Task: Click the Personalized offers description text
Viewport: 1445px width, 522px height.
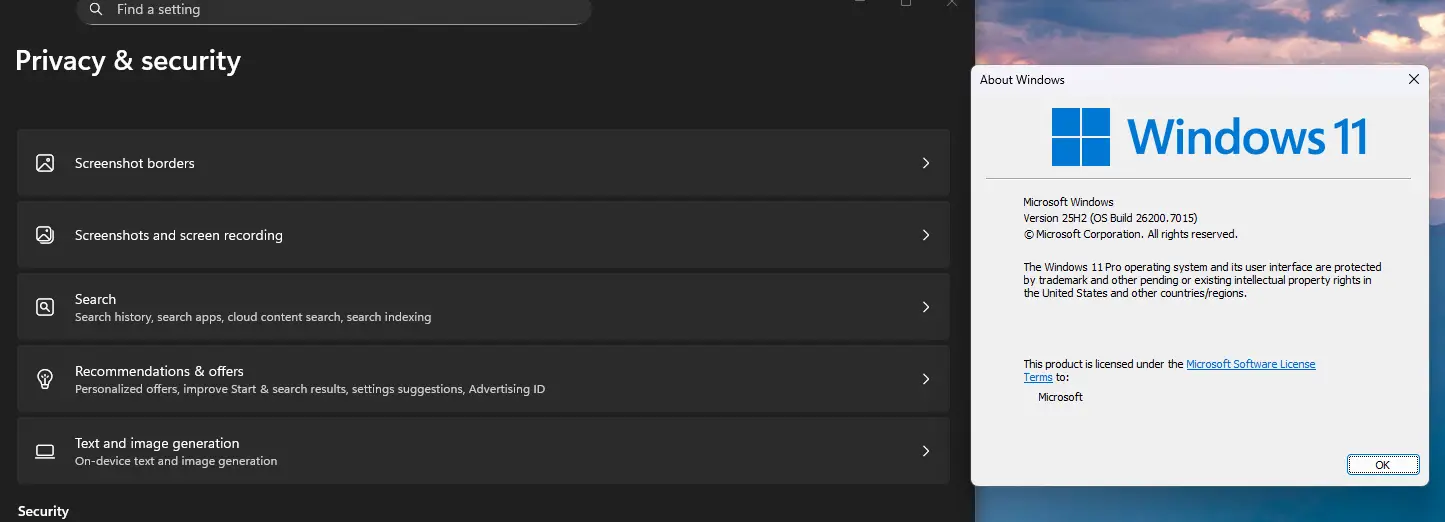Action: click(x=310, y=389)
